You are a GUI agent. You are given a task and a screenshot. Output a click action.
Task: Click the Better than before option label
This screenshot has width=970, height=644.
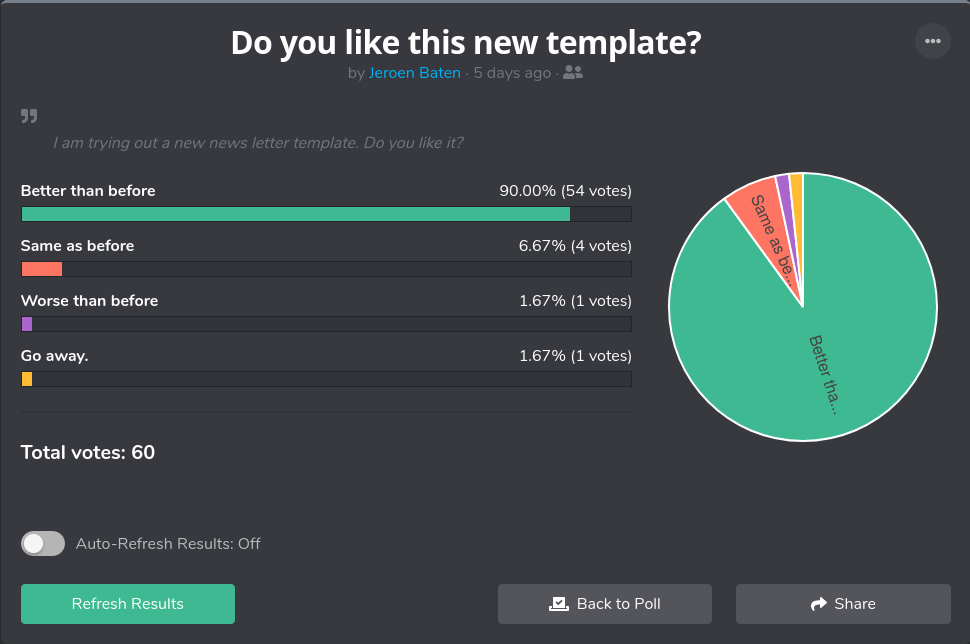click(88, 191)
